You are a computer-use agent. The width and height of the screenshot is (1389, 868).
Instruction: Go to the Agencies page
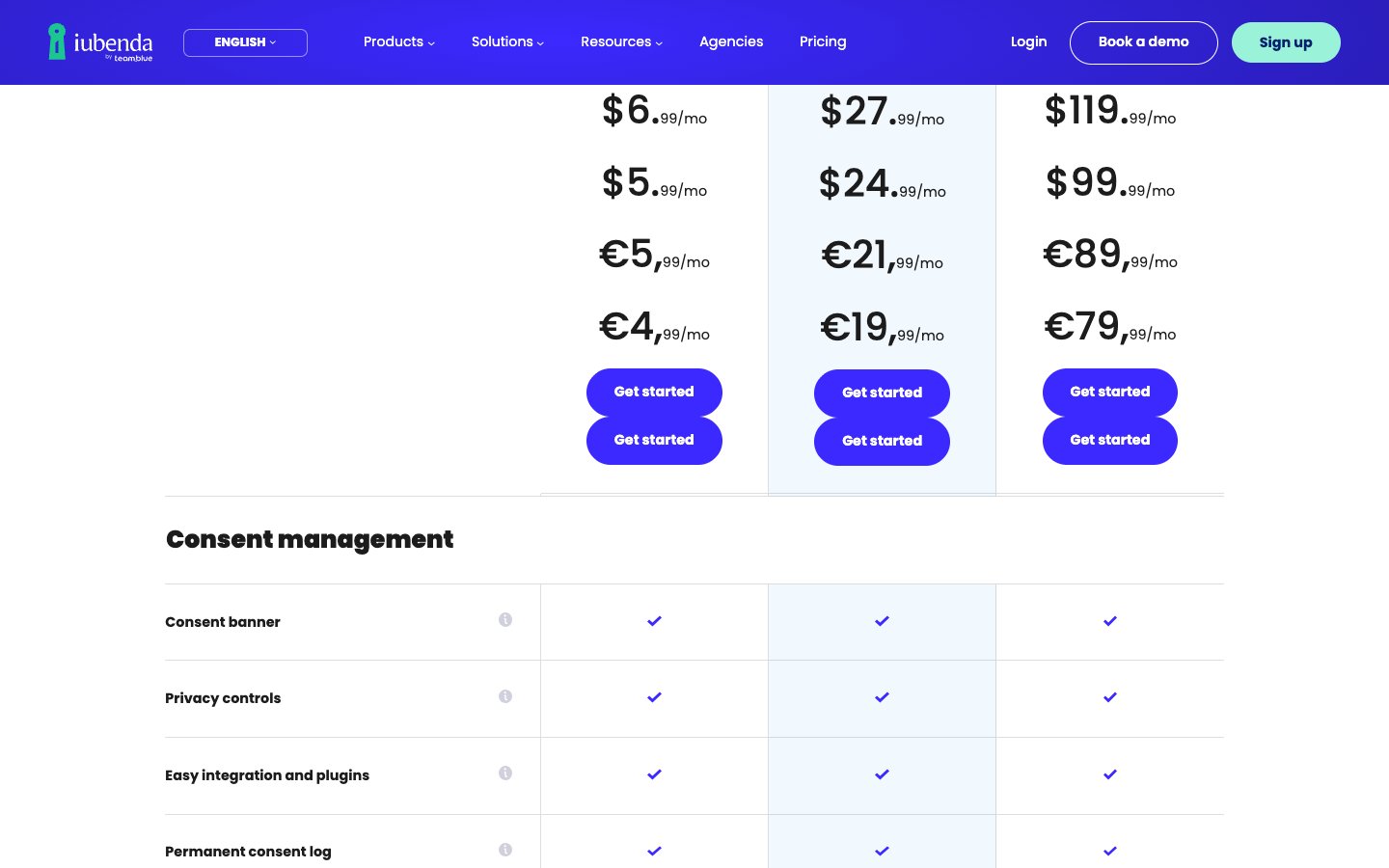click(x=731, y=41)
